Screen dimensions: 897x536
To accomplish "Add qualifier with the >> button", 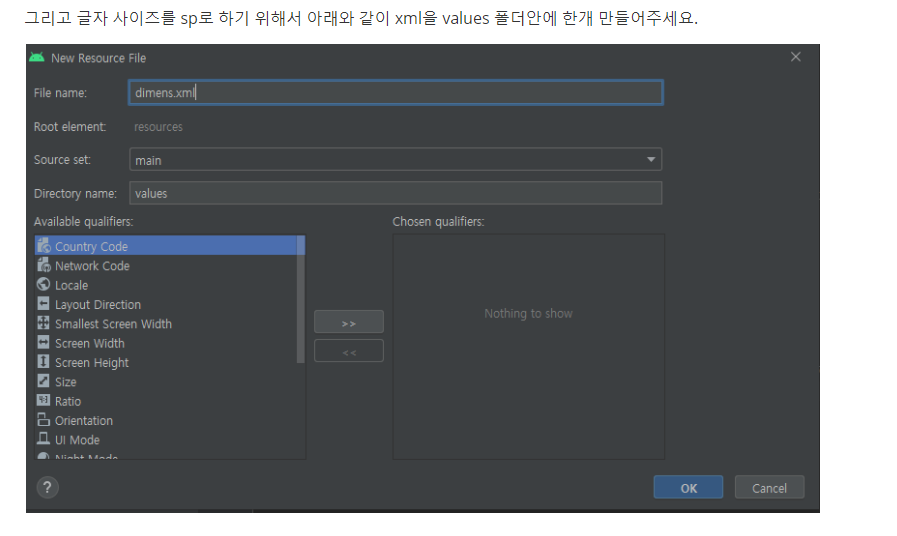I will [349, 322].
